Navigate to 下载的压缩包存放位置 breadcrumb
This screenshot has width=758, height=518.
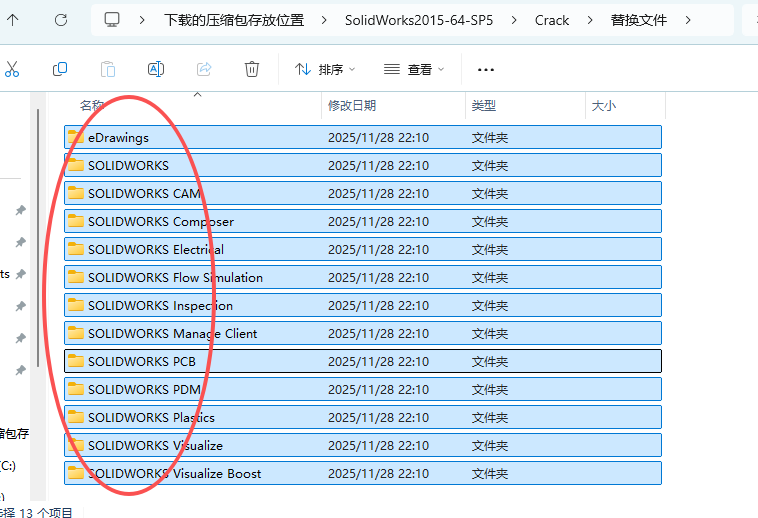[x=234, y=20]
